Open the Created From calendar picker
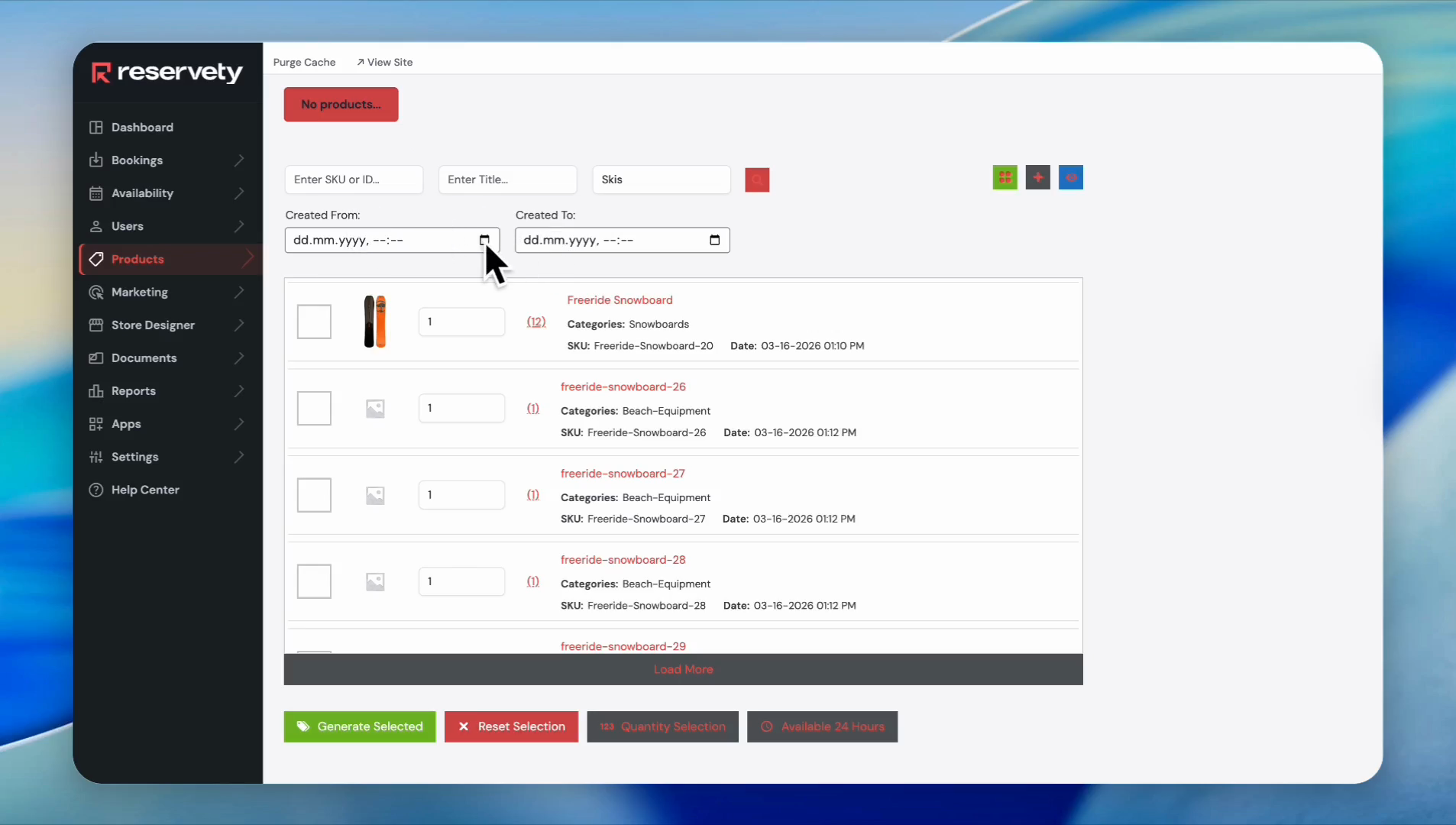The width and height of the screenshot is (1456, 825). pyautogui.click(x=484, y=241)
